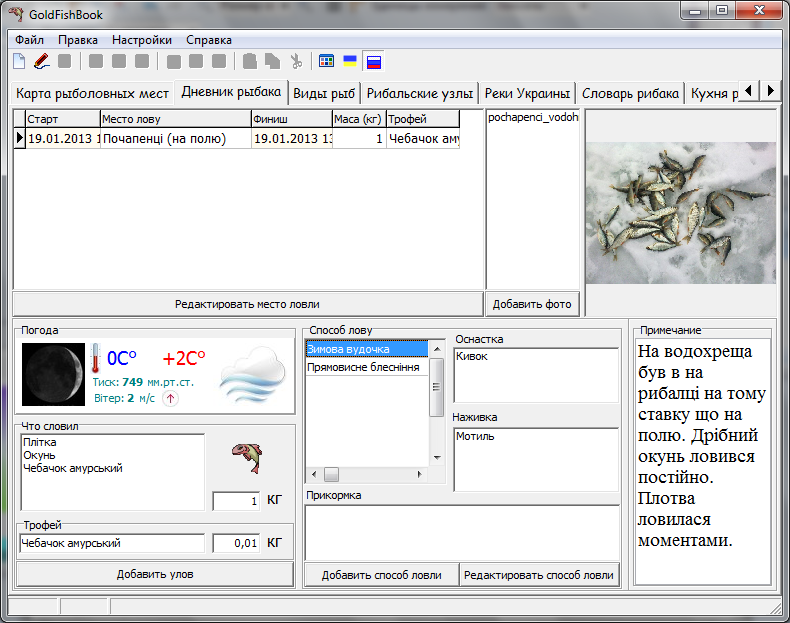Click the horizontal scrollbar thumb in Способ лову

coord(331,474)
